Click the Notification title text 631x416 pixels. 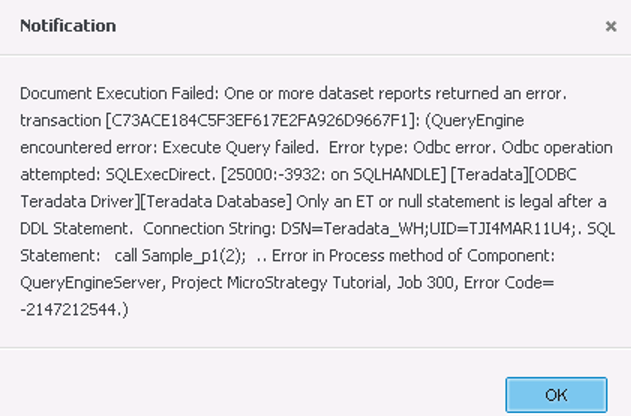(68, 26)
